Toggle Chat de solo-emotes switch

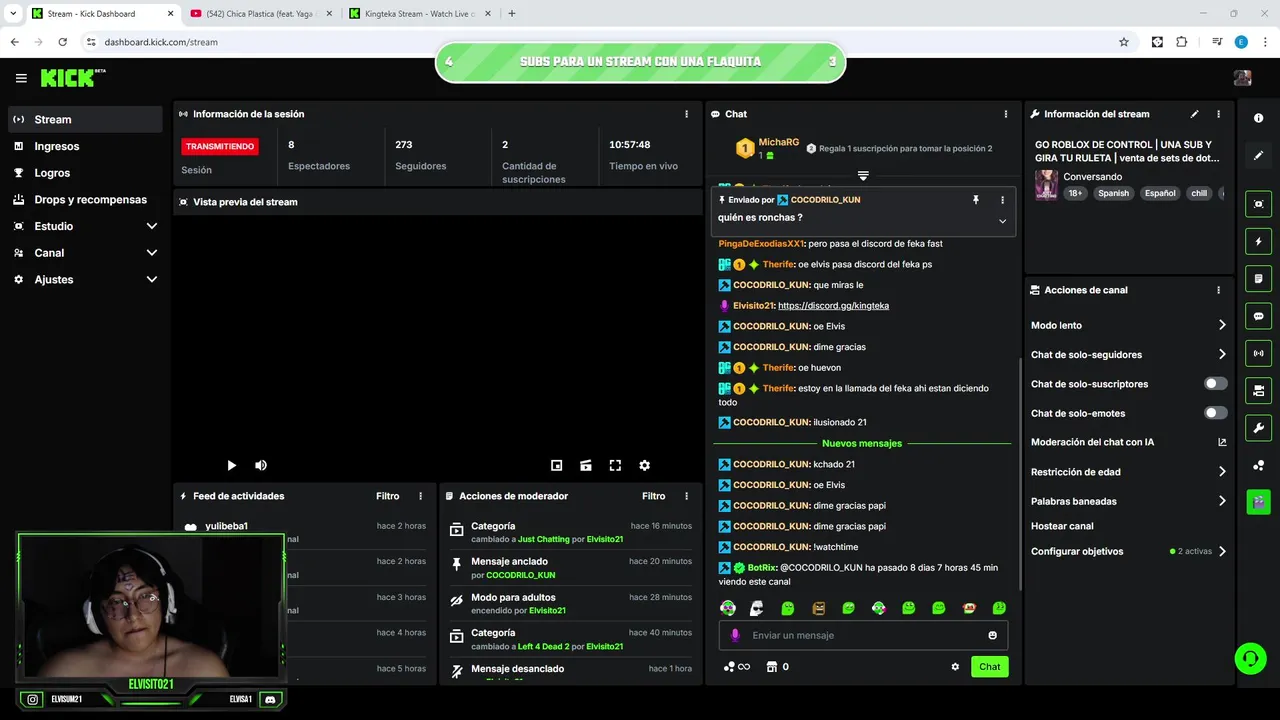tap(1215, 413)
